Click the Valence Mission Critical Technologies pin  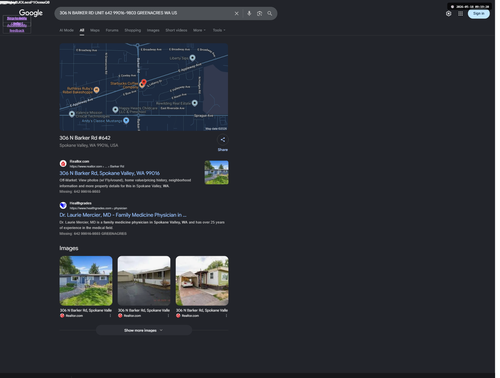[72, 114]
